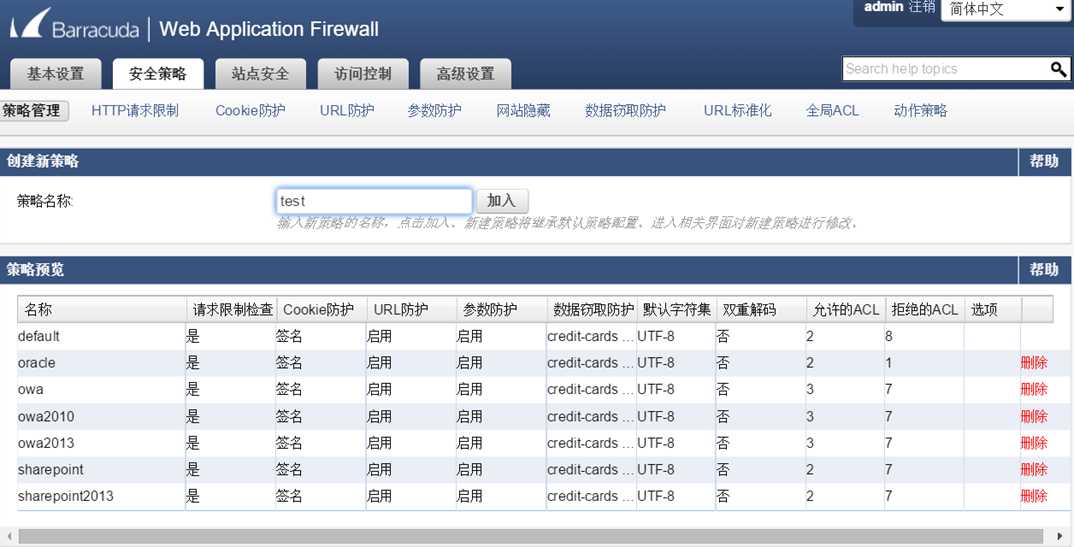This screenshot has width=1074, height=547.
Task: Click the 双重解码 column header
Action: [760, 309]
